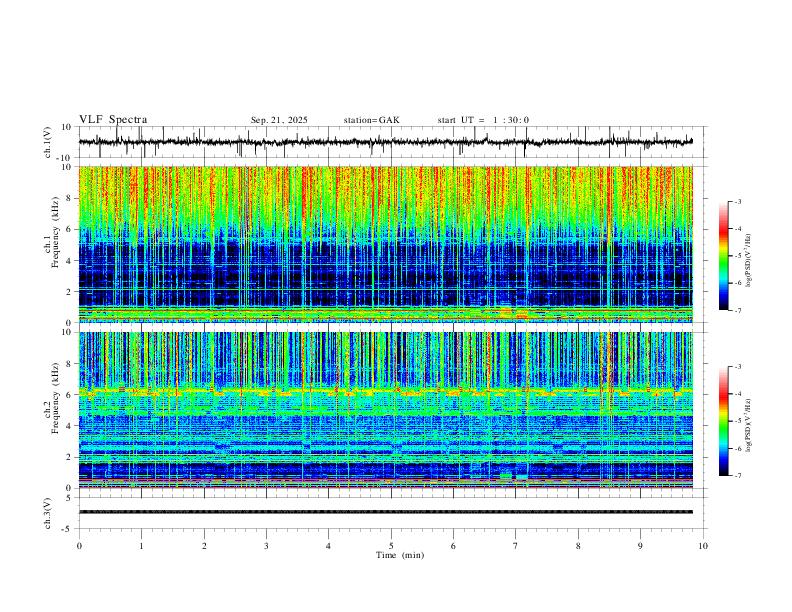Image resolution: width=792 pixels, height=612 pixels.
Task: Click the ch.1 voltage waveform trace panel
Action: 392,142
